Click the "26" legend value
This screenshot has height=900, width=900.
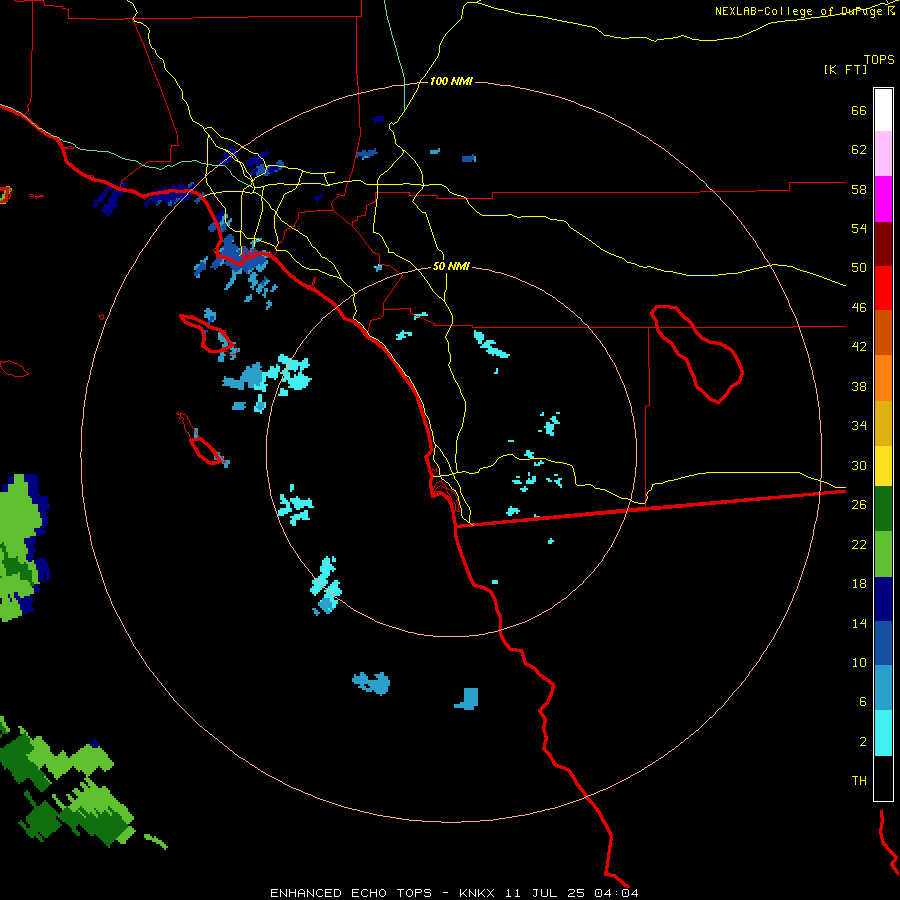[x=859, y=505]
